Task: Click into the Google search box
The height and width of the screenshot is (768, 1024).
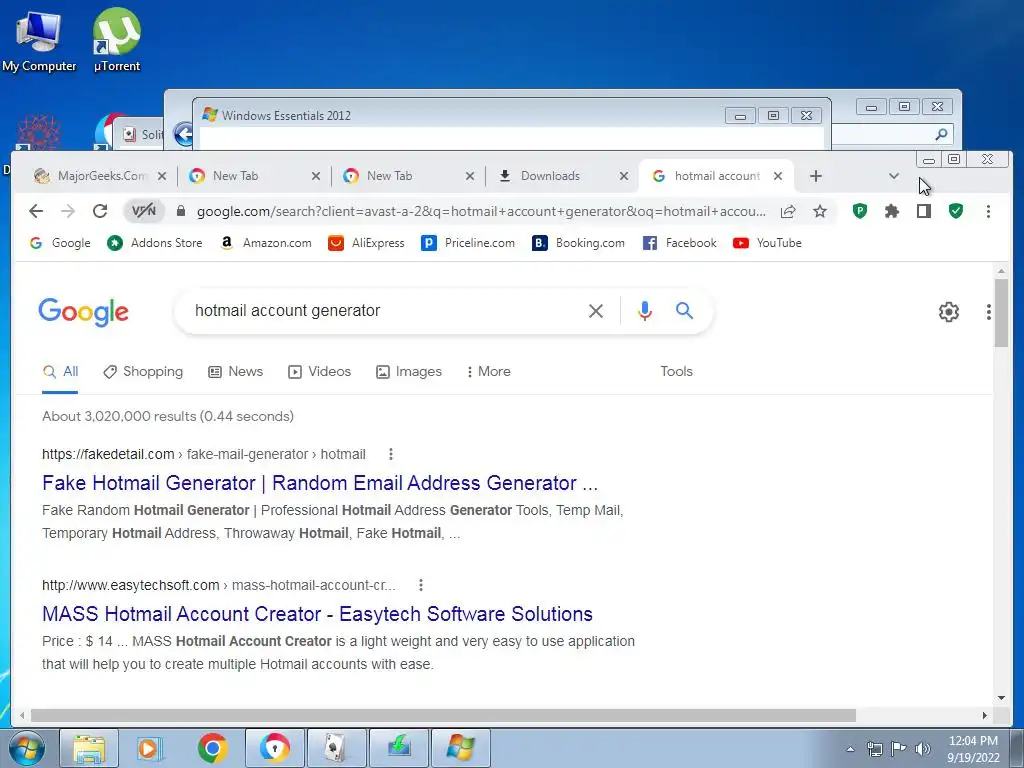Action: pos(385,311)
